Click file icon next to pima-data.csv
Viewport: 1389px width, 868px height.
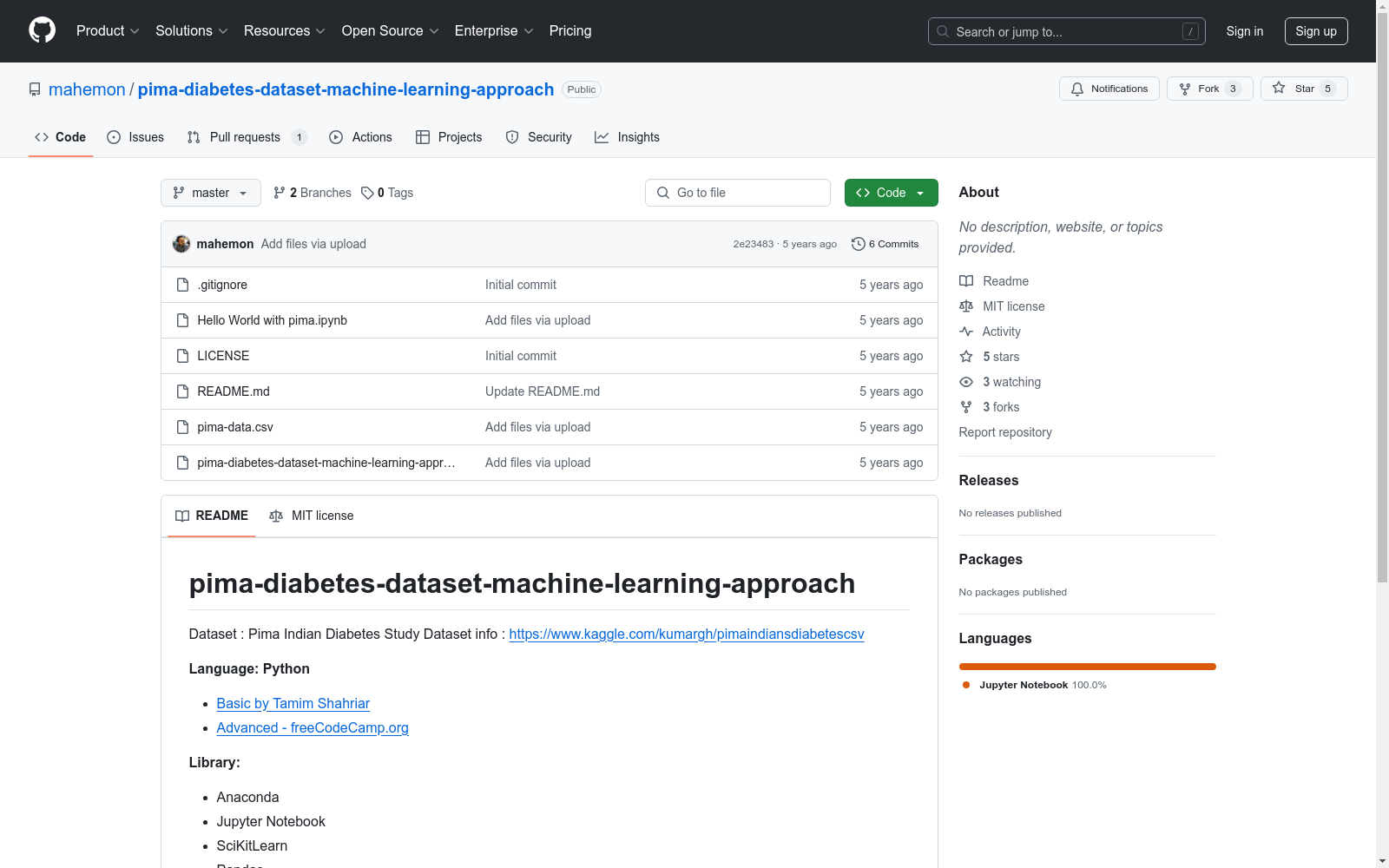182,427
